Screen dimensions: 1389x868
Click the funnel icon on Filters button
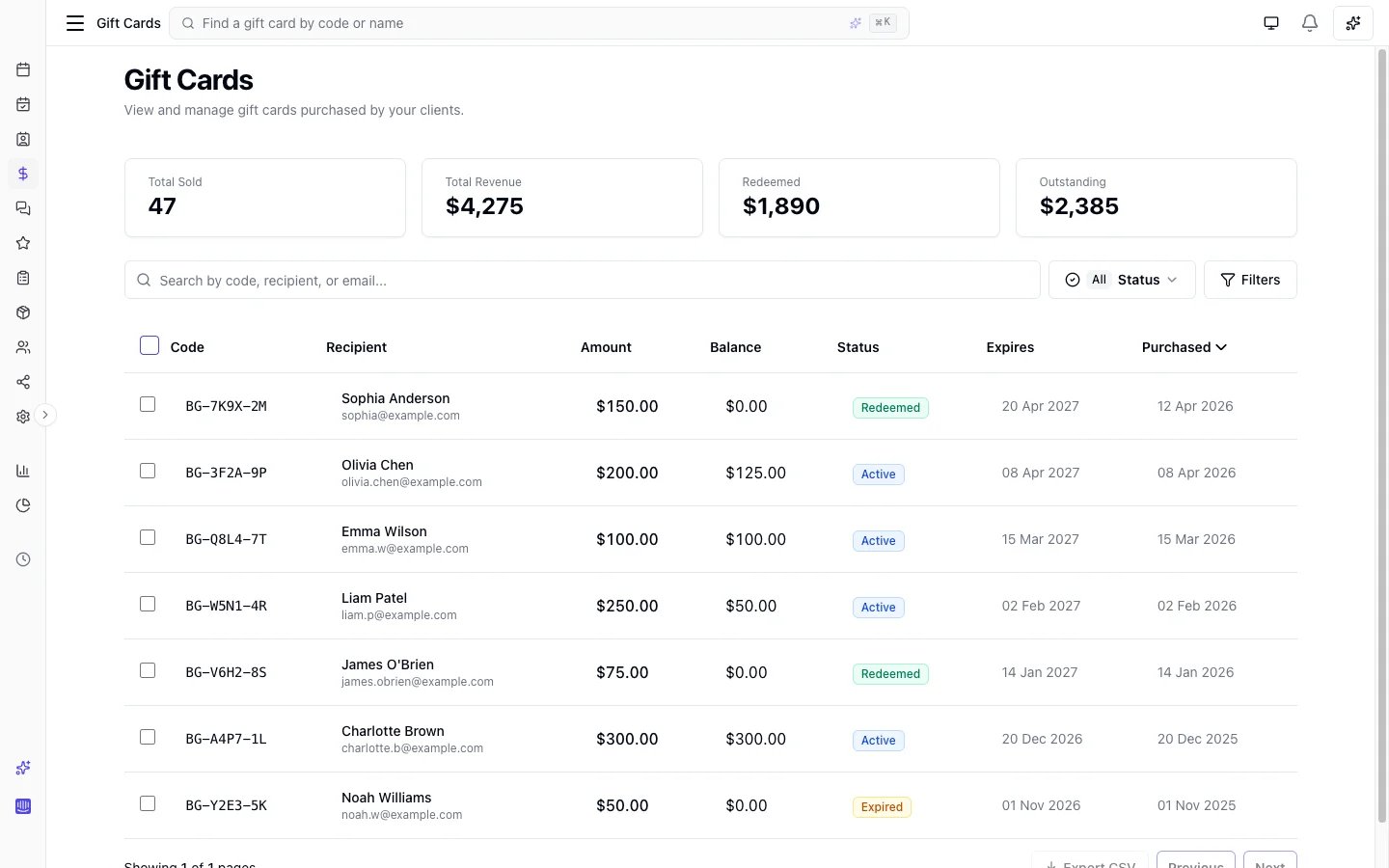tap(1228, 280)
